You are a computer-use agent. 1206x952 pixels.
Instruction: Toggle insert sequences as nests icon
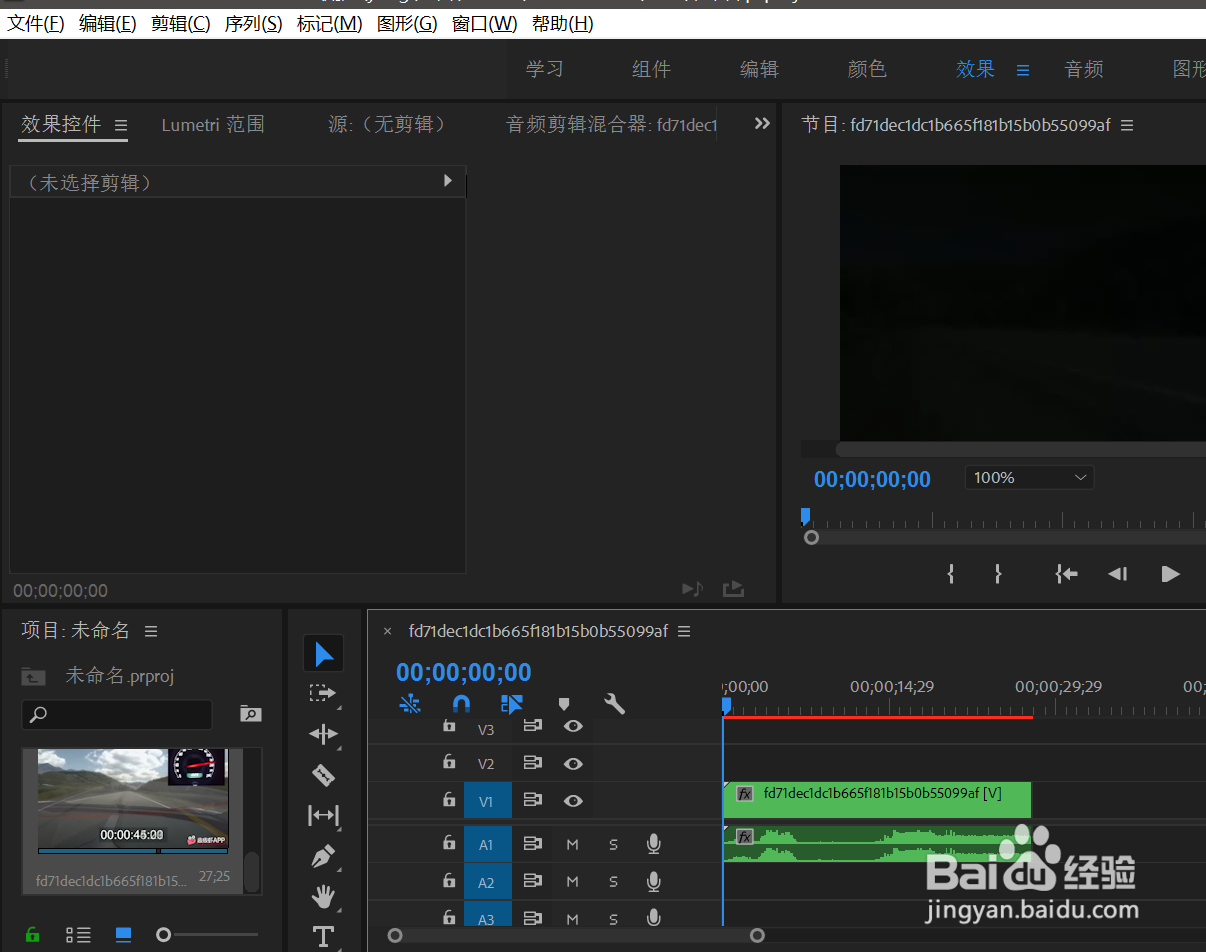[410, 704]
